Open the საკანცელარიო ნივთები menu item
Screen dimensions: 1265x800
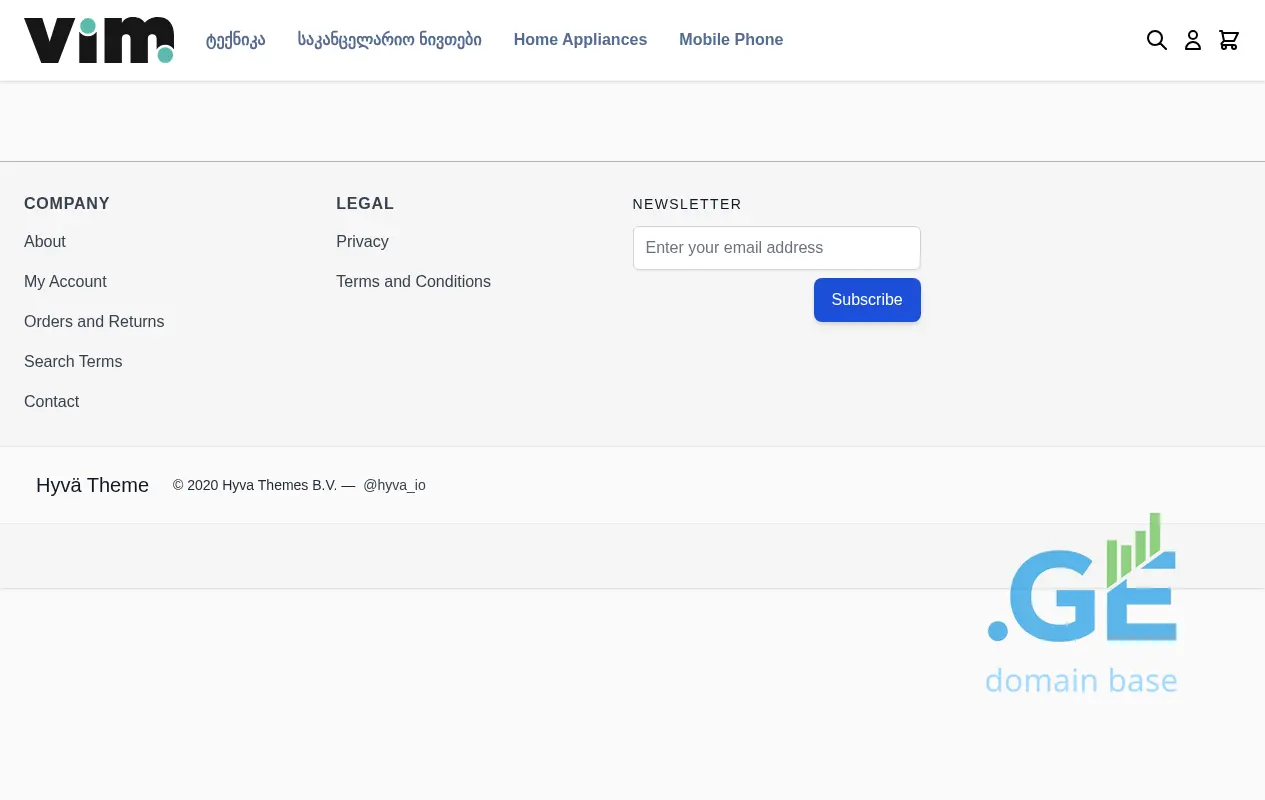pos(389,40)
